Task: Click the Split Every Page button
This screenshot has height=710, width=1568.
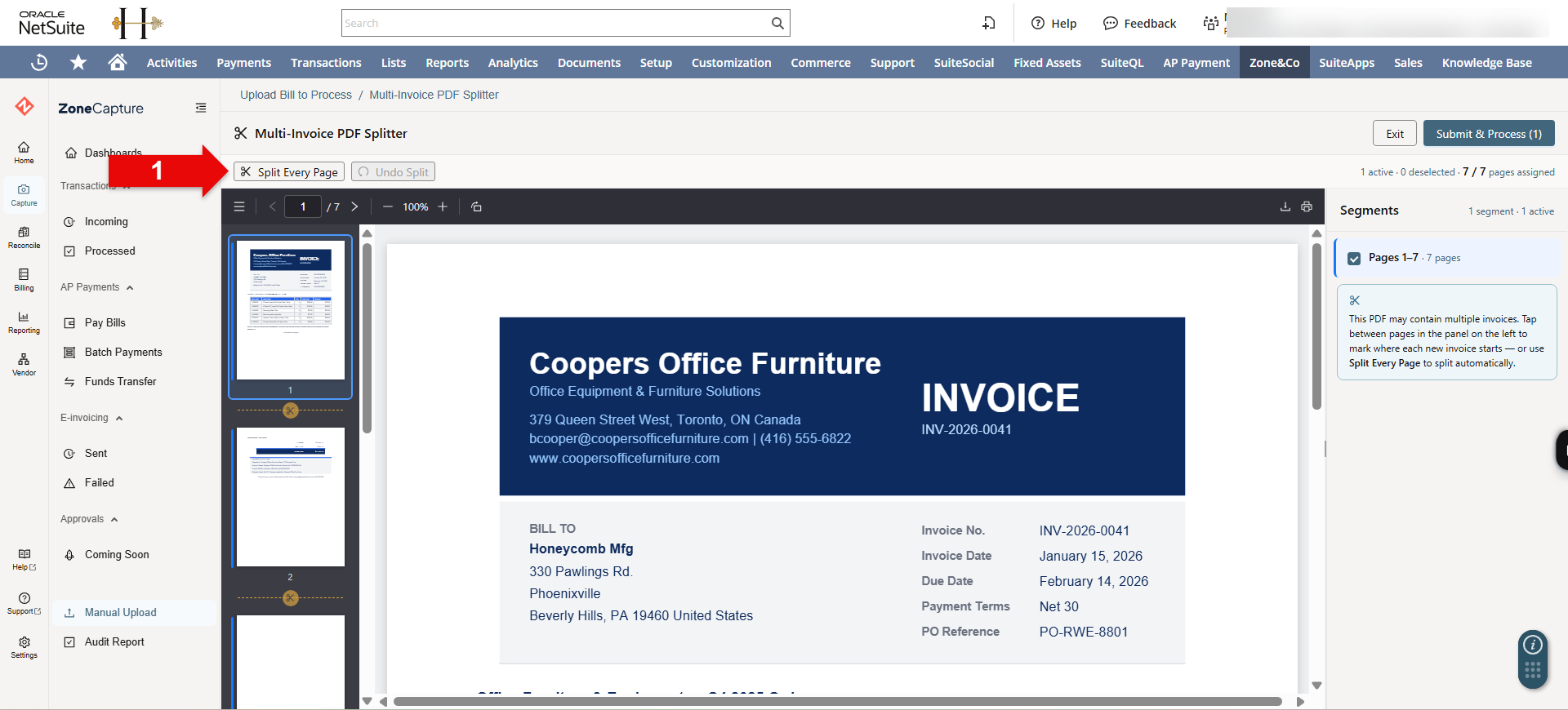Action: (x=289, y=172)
